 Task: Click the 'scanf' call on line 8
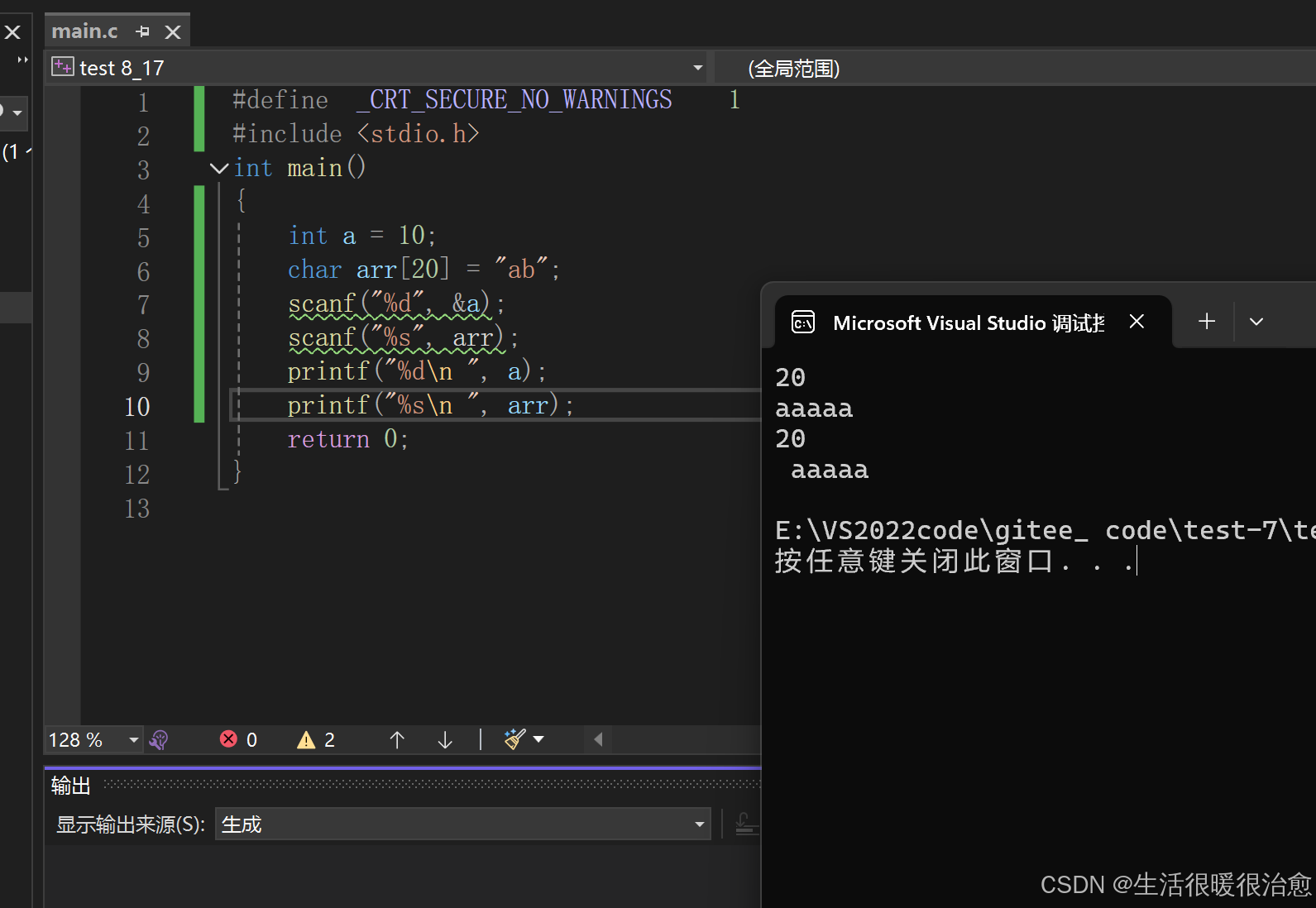322,337
